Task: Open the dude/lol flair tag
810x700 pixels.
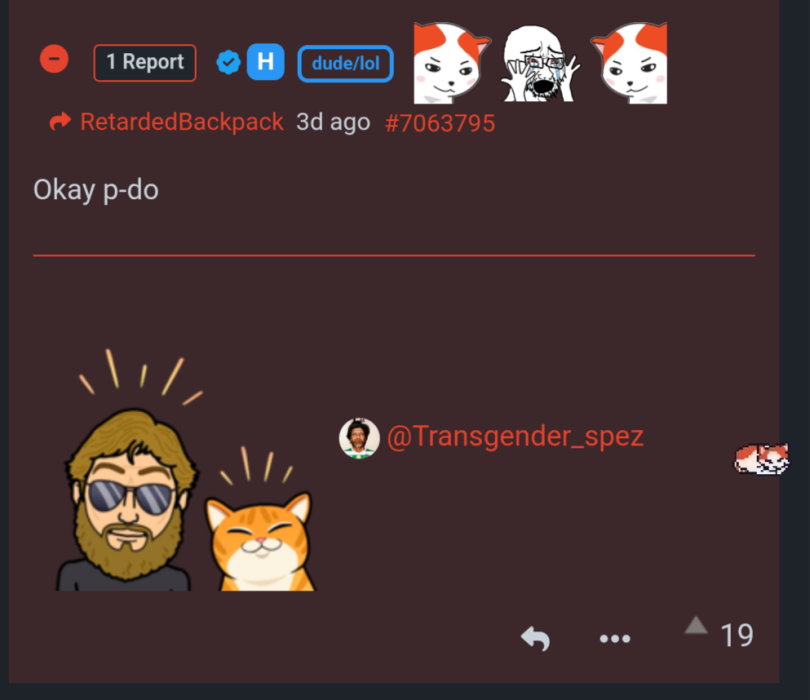Action: point(346,64)
